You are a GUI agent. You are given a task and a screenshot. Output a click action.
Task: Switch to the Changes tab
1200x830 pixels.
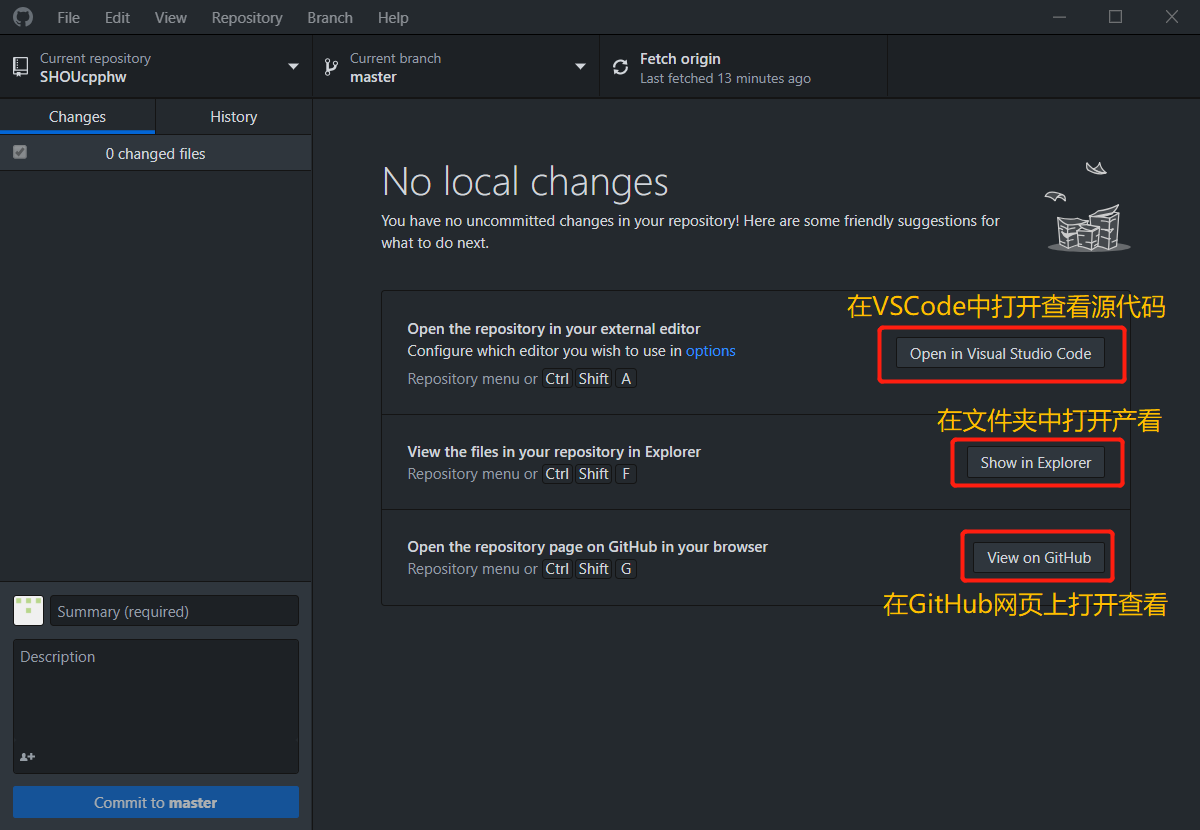pyautogui.click(x=77, y=117)
